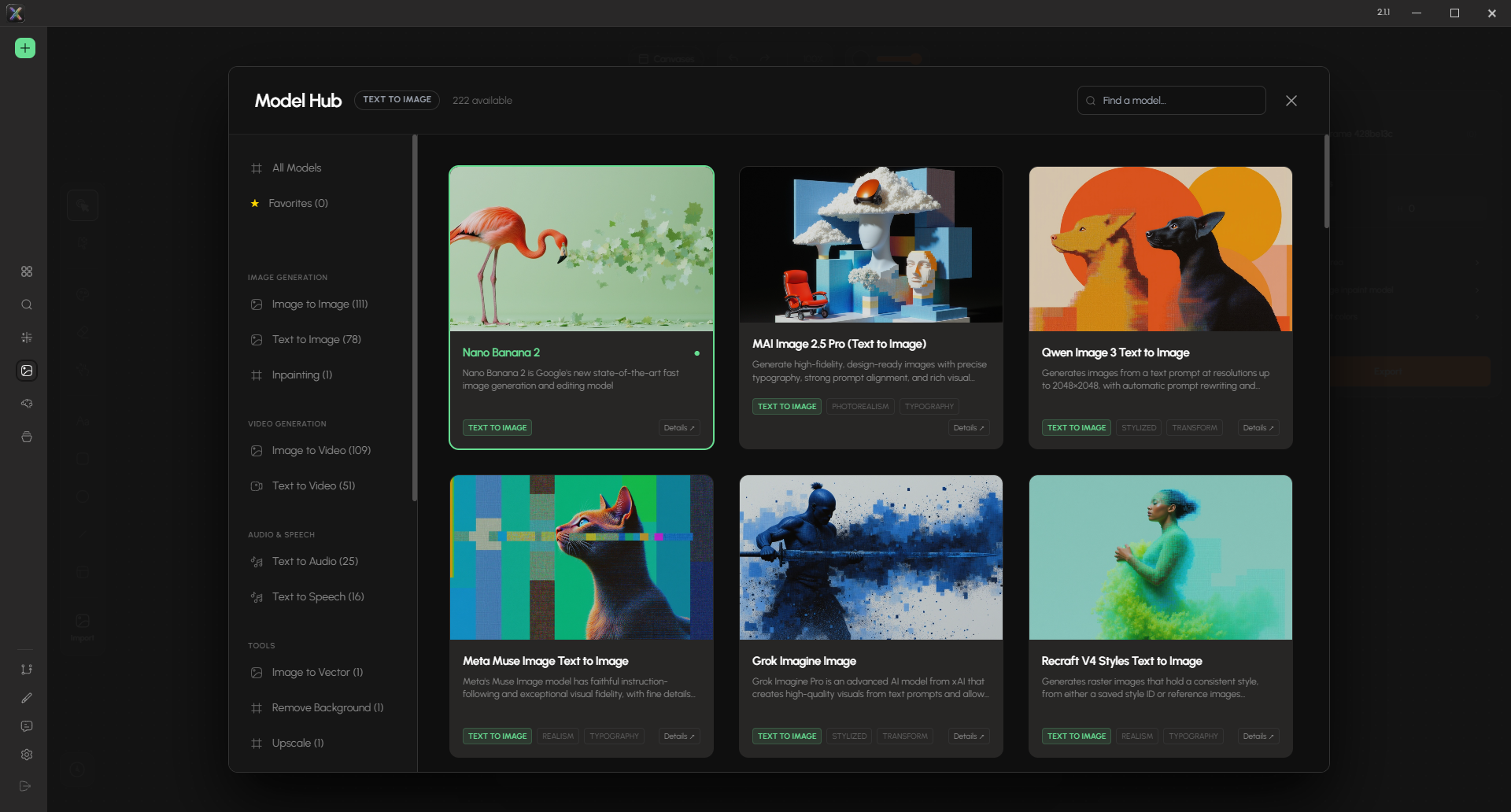Click the Nano Banana 2 flamingo thumbnail
Viewport: 1511px width, 812px height.
pos(582,249)
